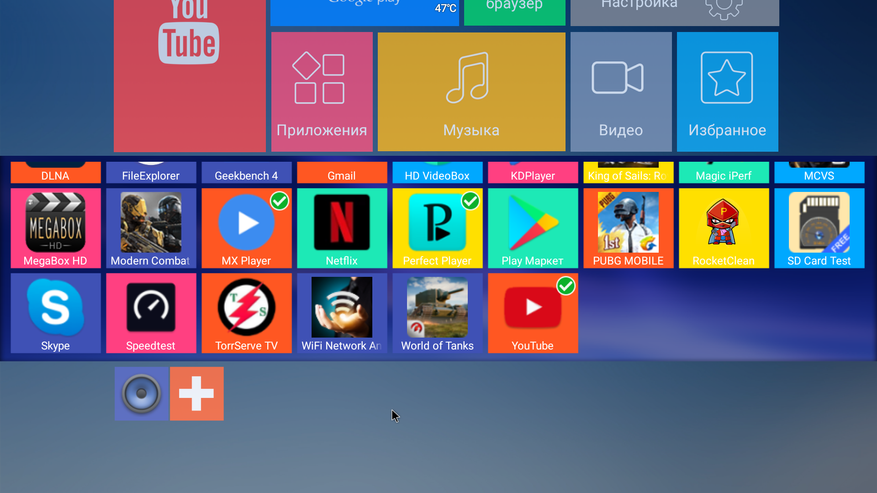Click the speaker shortcut icon
The image size is (877, 493).
pos(142,394)
